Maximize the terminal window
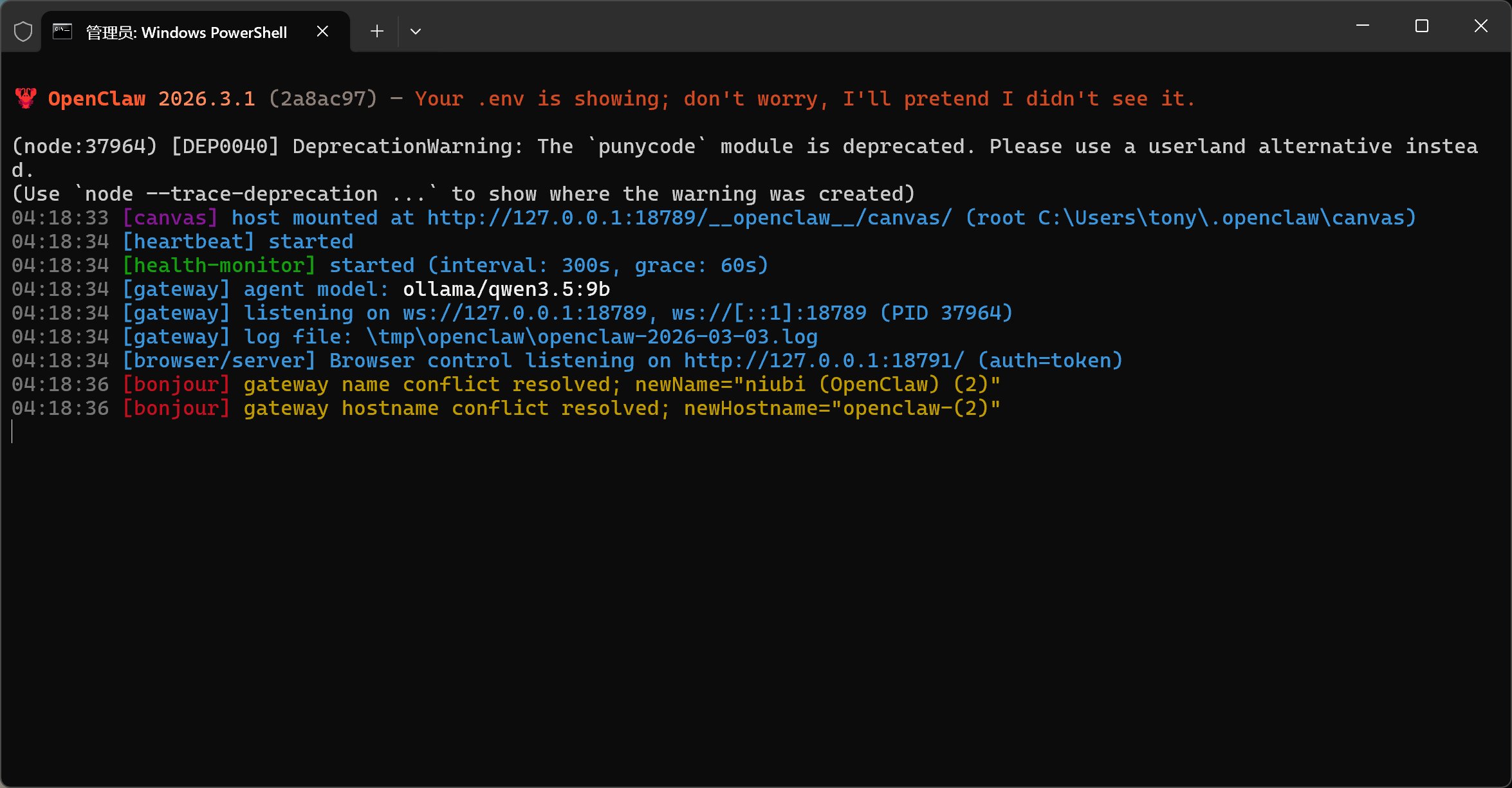Viewport: 1512px width, 788px height. click(1421, 26)
